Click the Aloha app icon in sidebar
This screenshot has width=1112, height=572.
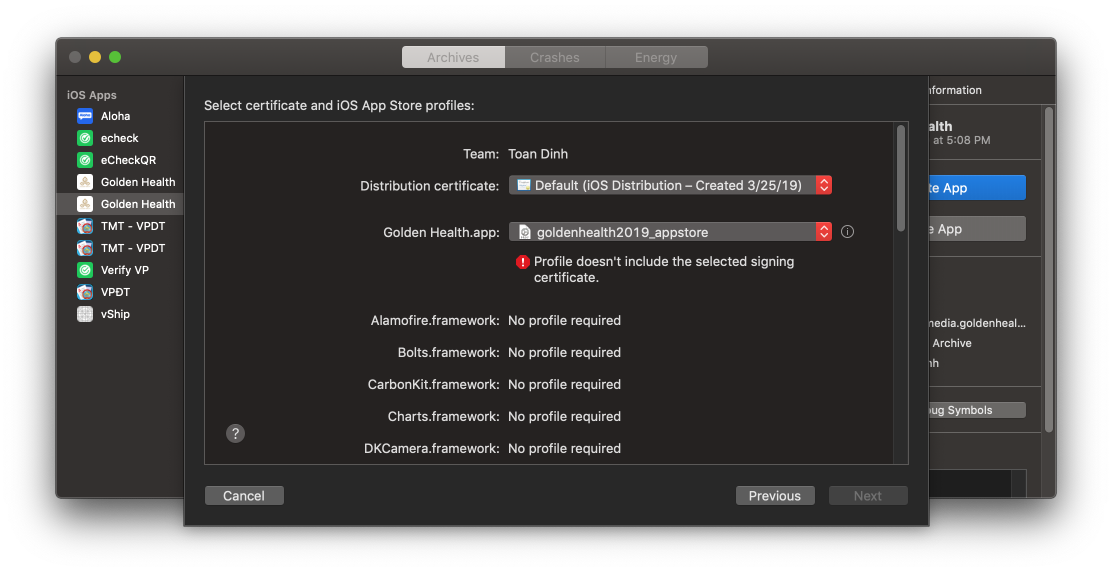pyautogui.click(x=85, y=116)
